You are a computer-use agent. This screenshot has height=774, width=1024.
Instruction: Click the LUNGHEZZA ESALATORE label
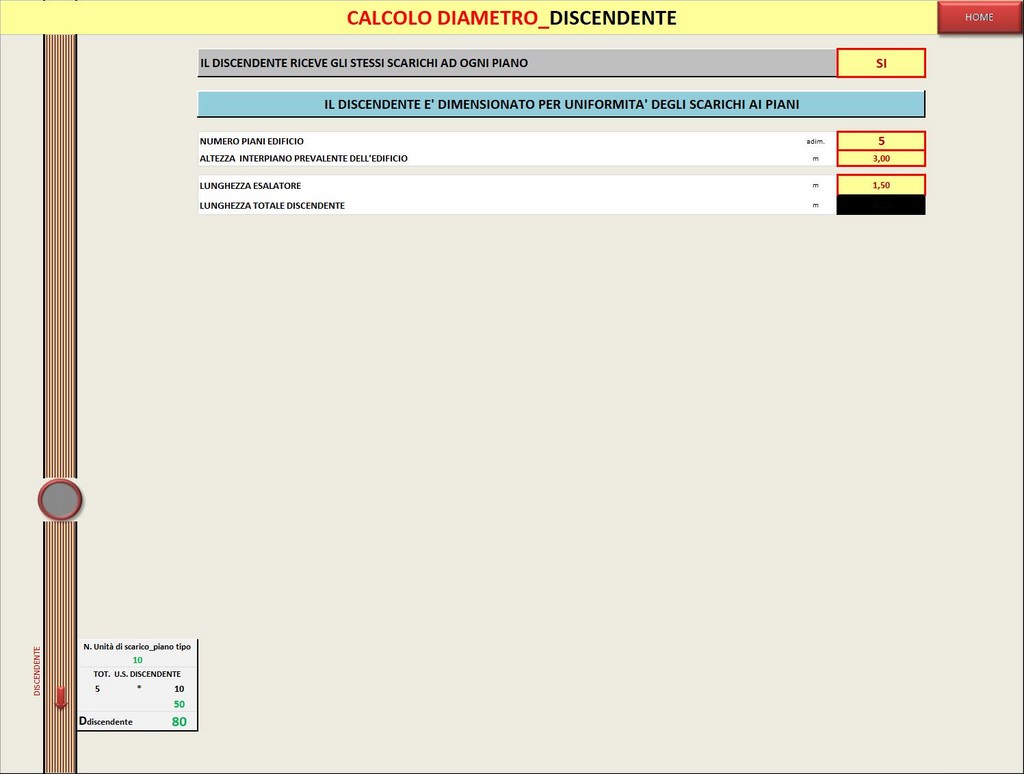250,186
